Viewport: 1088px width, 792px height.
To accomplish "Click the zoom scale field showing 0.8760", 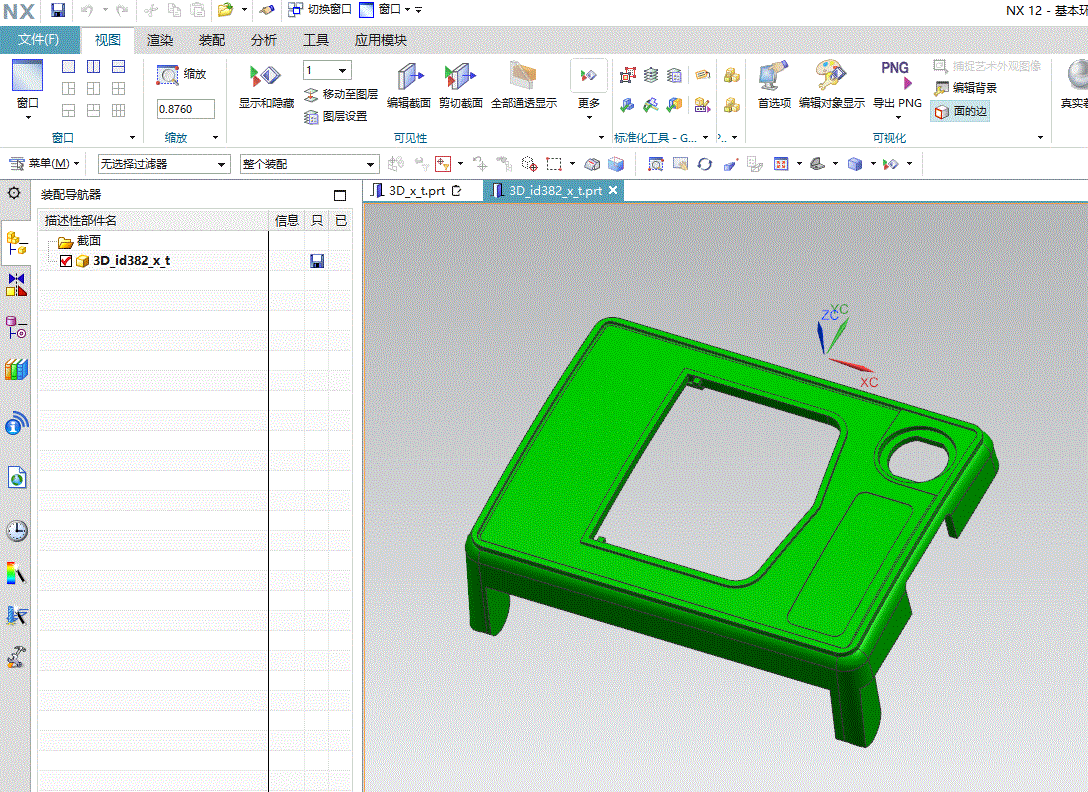I will [185, 109].
